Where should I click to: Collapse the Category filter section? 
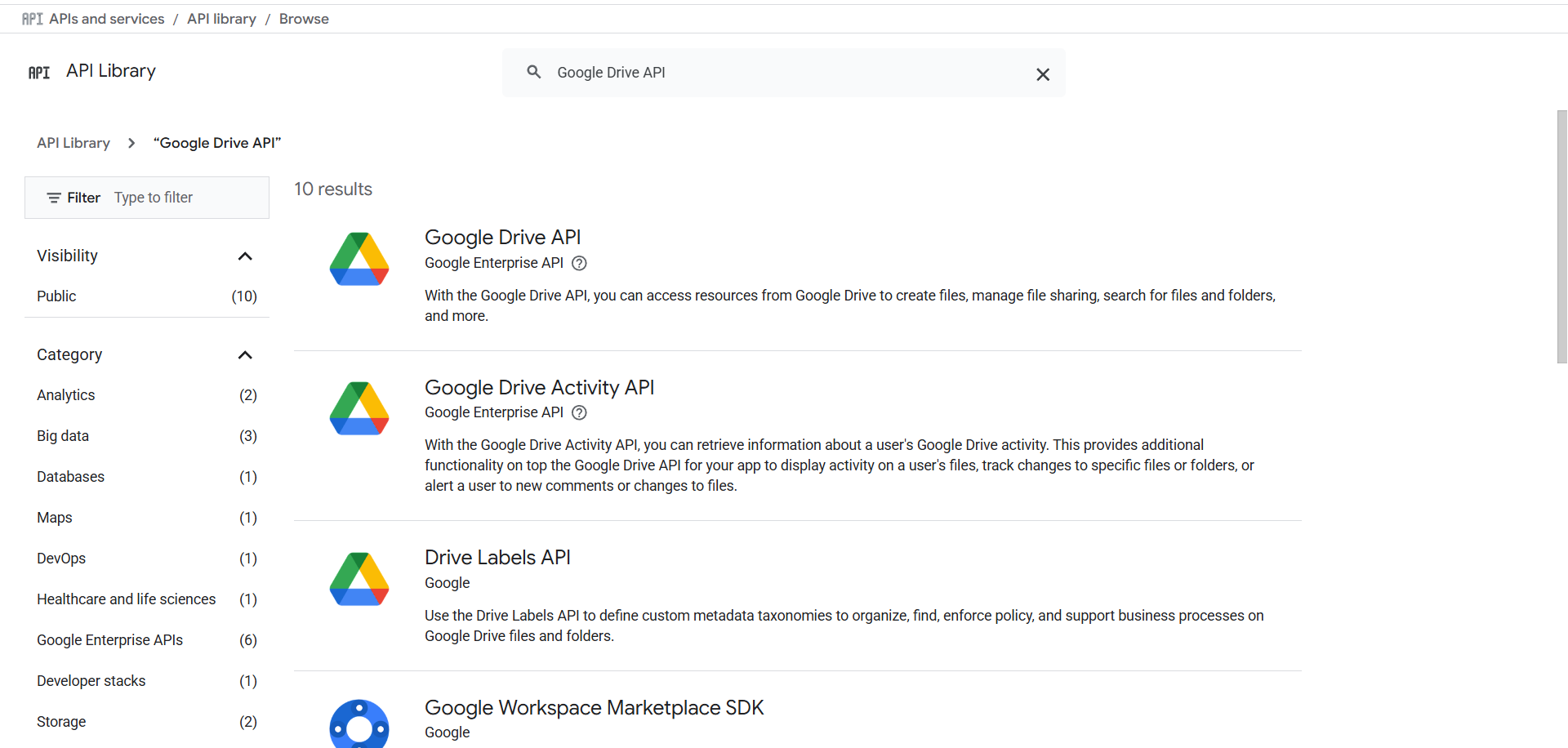245,355
